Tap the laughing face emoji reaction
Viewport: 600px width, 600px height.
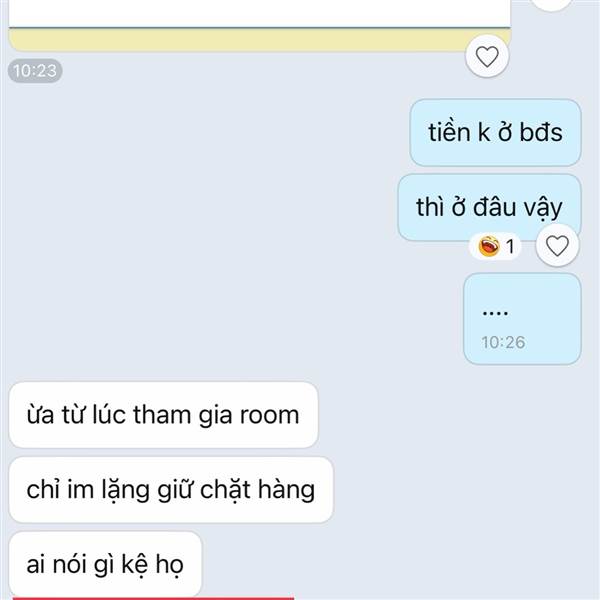(x=489, y=246)
